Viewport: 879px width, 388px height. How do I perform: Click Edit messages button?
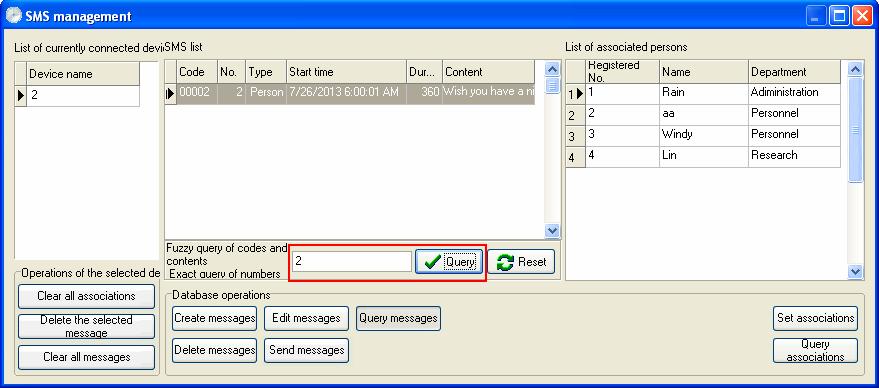(307, 318)
